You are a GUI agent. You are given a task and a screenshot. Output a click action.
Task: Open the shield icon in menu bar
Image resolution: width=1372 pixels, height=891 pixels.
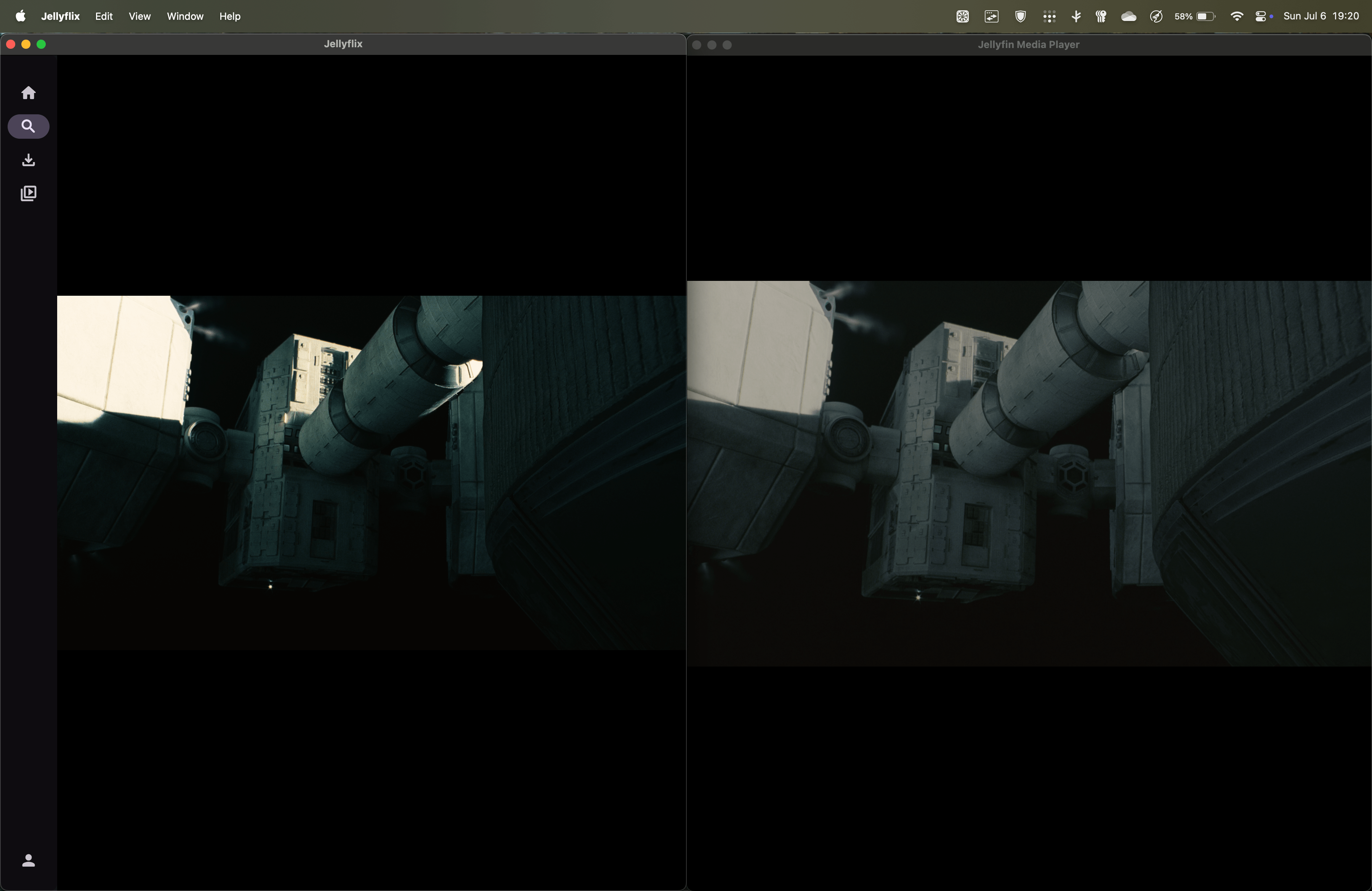tap(1020, 16)
